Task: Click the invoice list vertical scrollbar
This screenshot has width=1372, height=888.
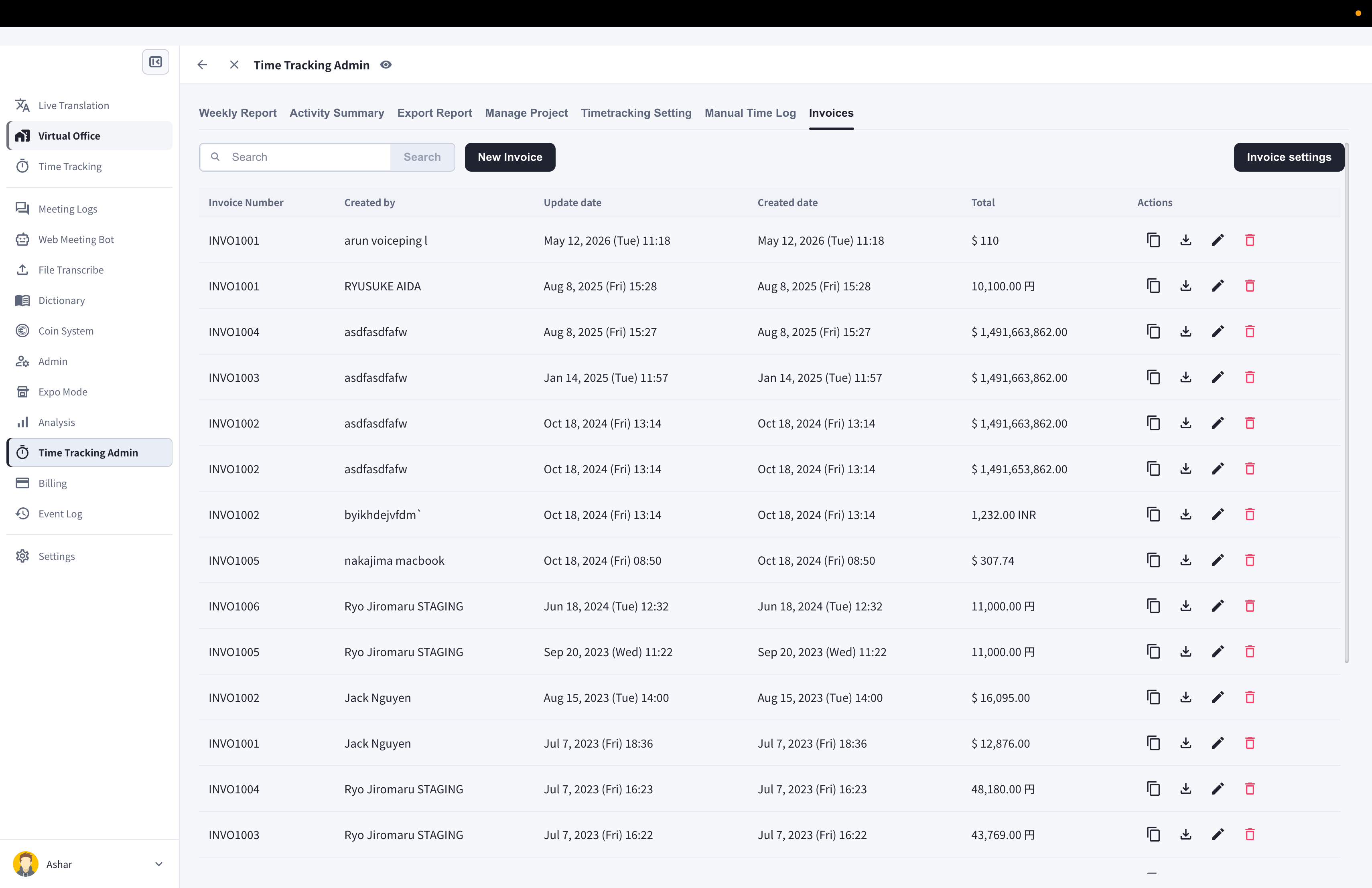Action: tap(1347, 403)
